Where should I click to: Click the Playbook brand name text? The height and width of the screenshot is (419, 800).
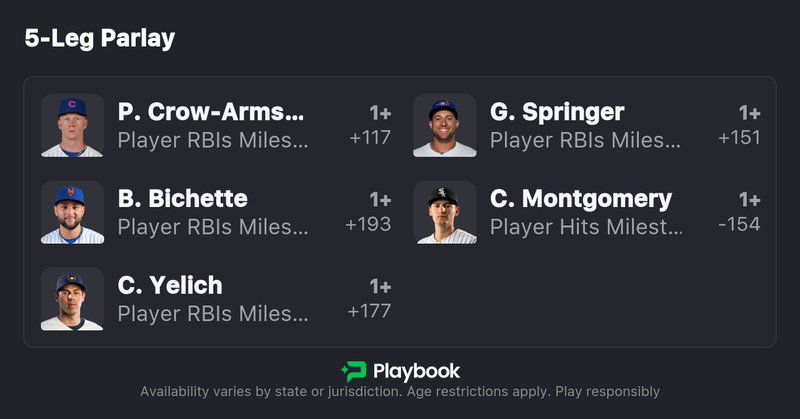pos(417,371)
